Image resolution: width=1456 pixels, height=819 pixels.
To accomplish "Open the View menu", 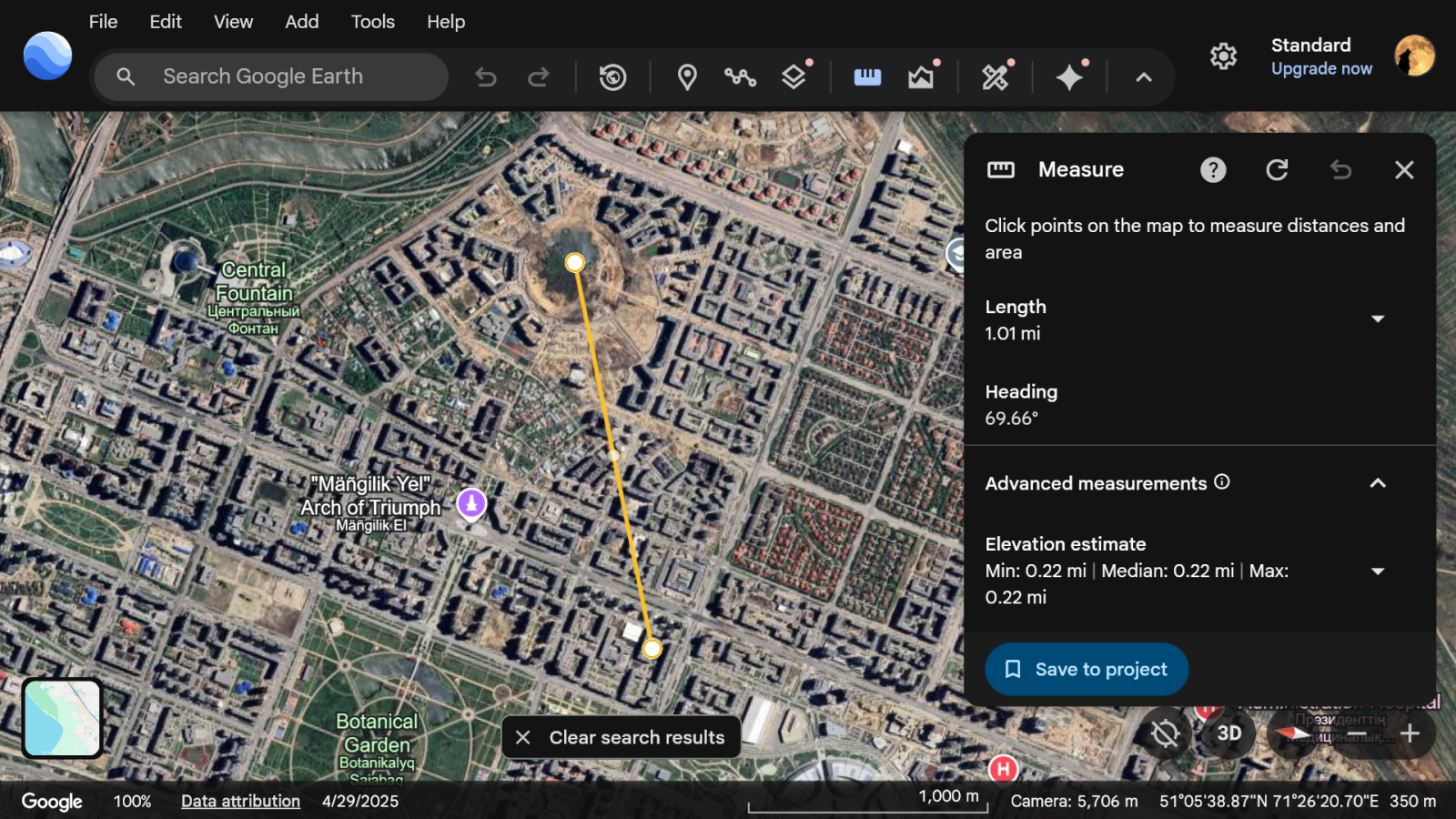I will point(233,22).
